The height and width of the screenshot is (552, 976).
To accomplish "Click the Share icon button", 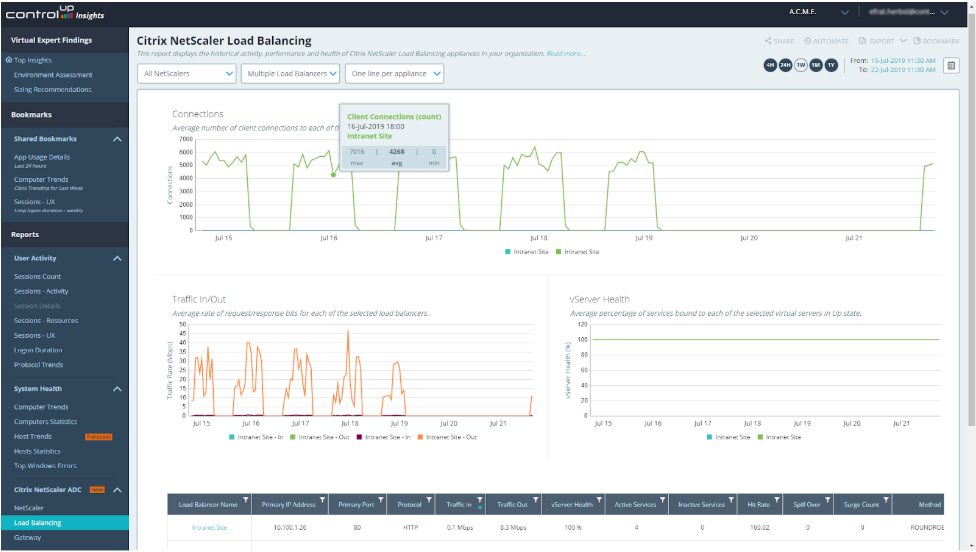I will click(768, 41).
